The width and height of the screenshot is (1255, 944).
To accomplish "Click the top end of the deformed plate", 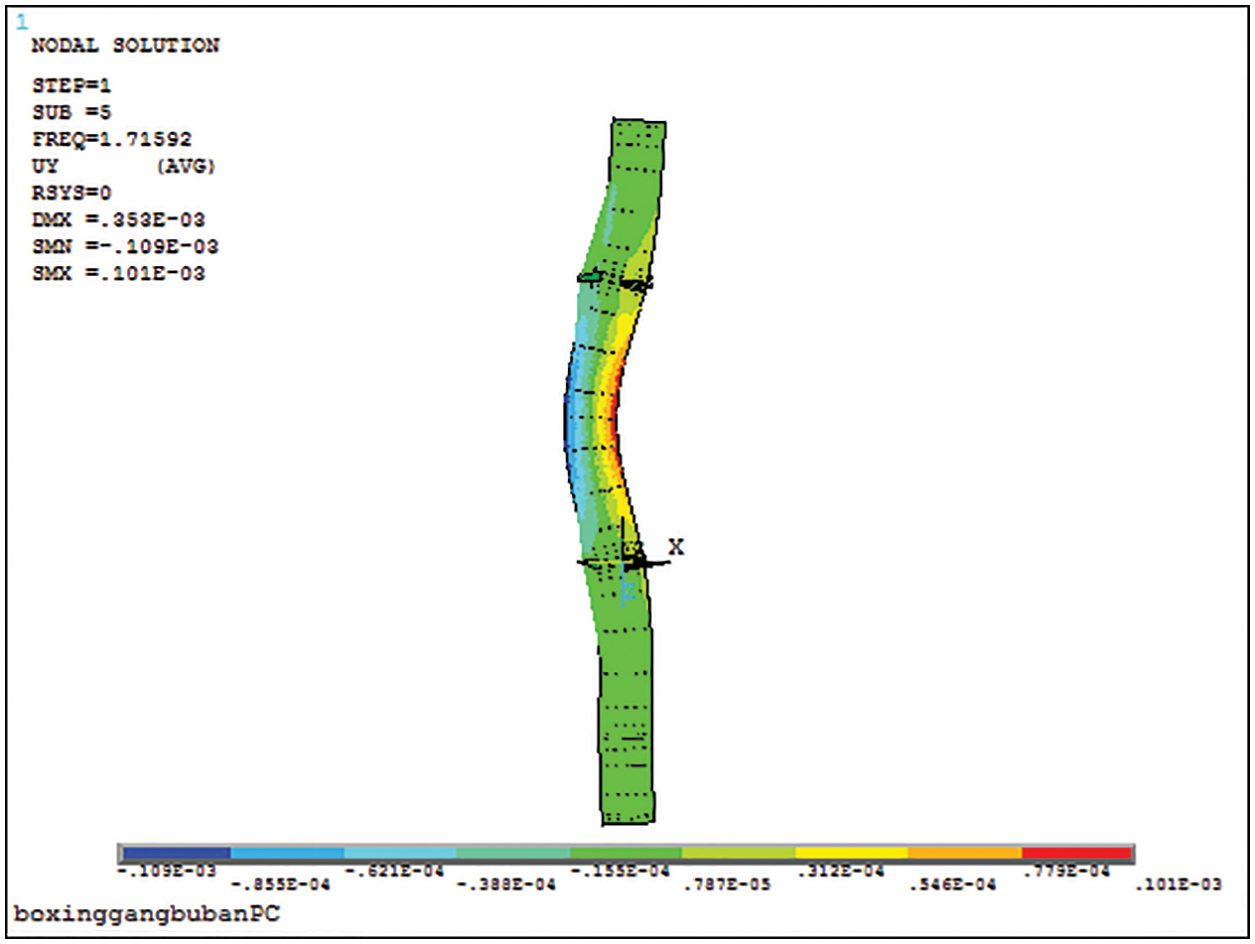I will pyautogui.click(x=638, y=125).
